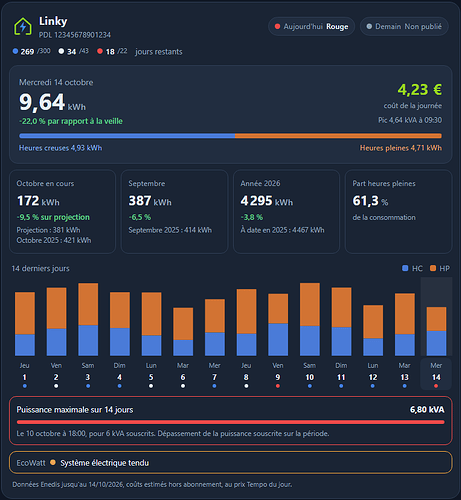Click À date en 2025 : 4467 kWh

tap(282, 230)
